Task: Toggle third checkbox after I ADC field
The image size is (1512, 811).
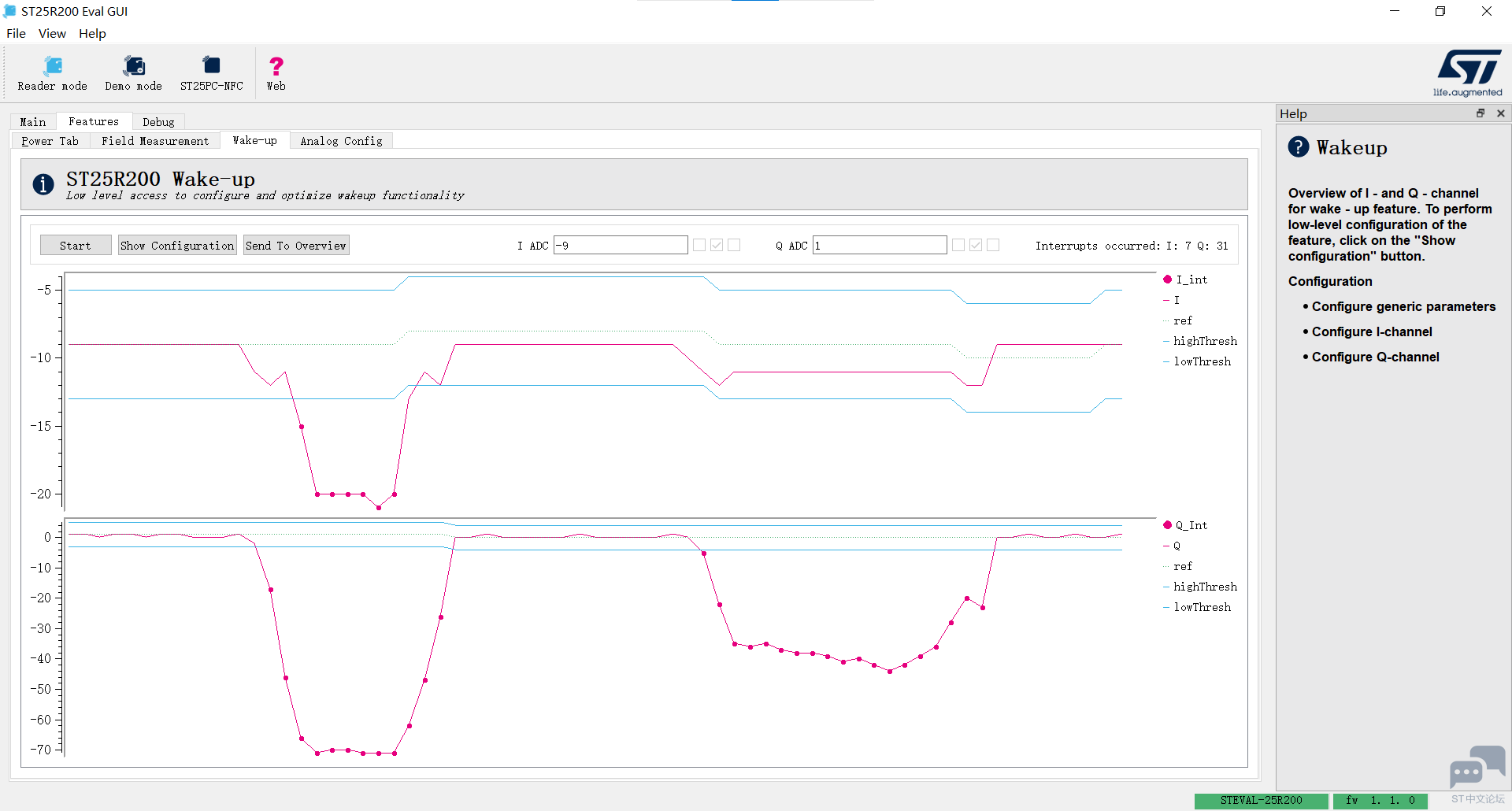Action: [x=734, y=245]
